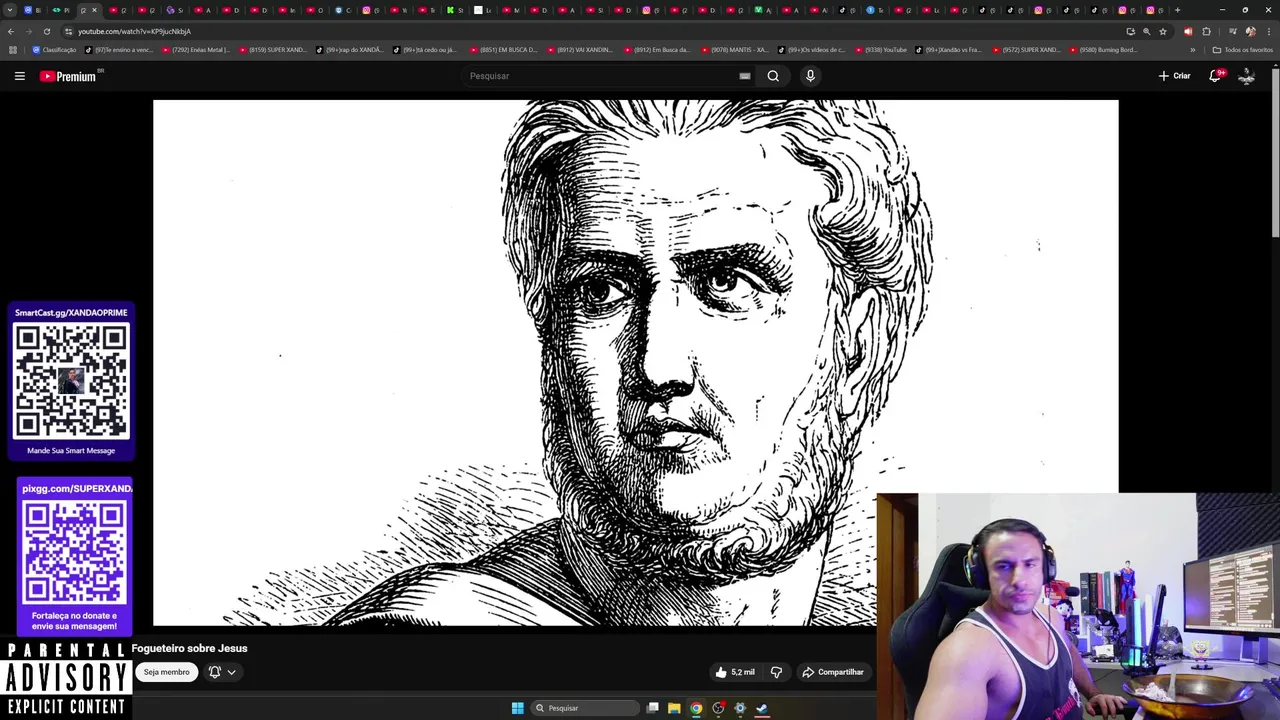Click the red extension icon in toolbar
1280x720 pixels.
[1188, 31]
